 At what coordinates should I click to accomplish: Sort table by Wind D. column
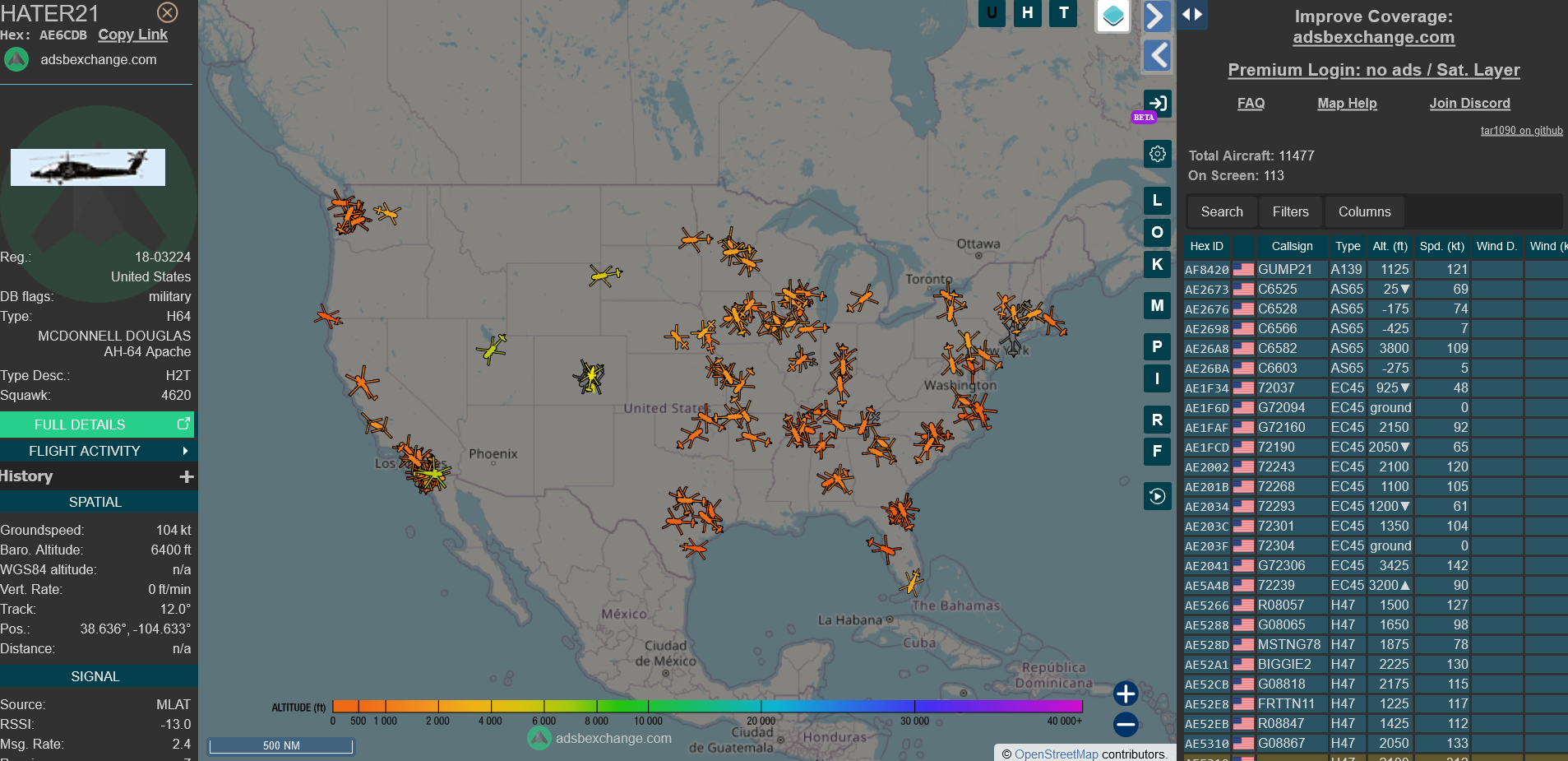point(1496,246)
